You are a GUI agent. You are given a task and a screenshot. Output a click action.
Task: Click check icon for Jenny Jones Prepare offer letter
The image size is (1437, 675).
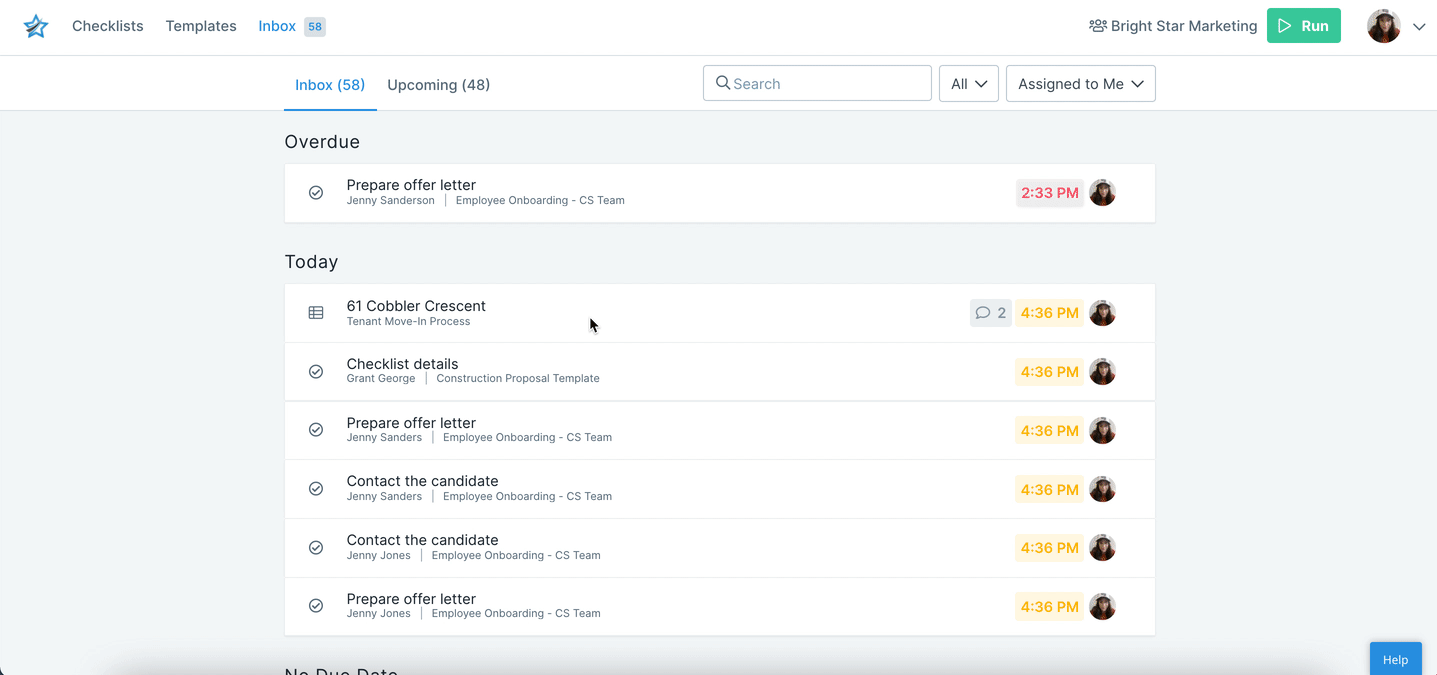316,606
